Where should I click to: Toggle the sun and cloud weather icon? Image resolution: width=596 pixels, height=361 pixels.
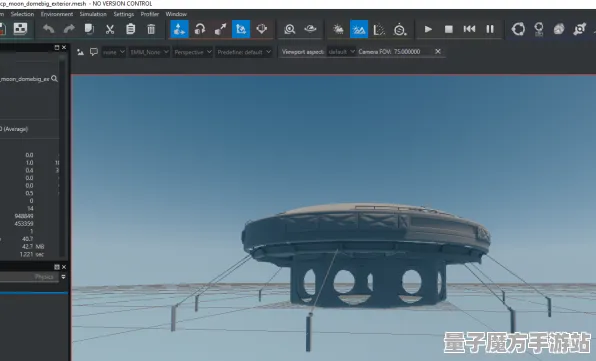point(338,29)
